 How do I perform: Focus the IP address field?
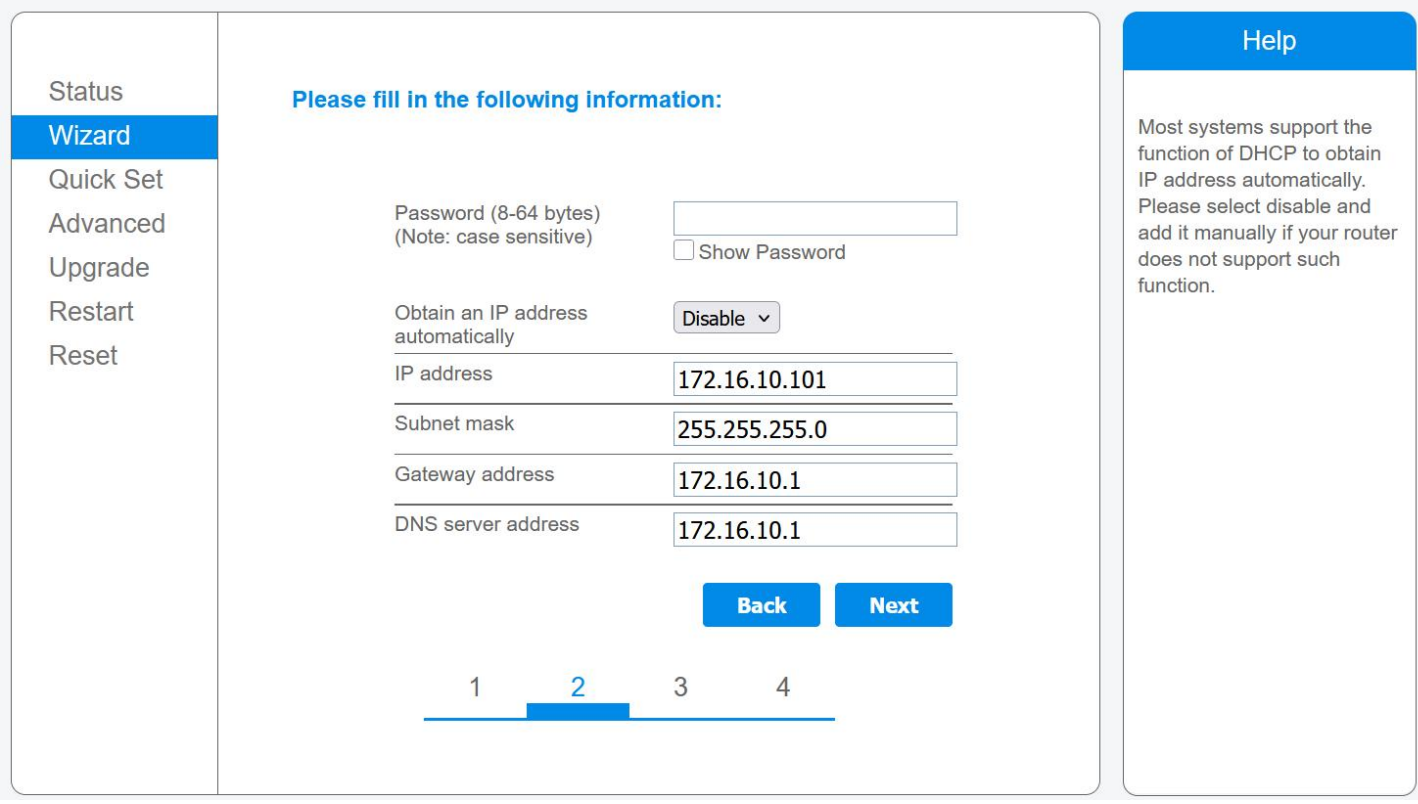814,379
